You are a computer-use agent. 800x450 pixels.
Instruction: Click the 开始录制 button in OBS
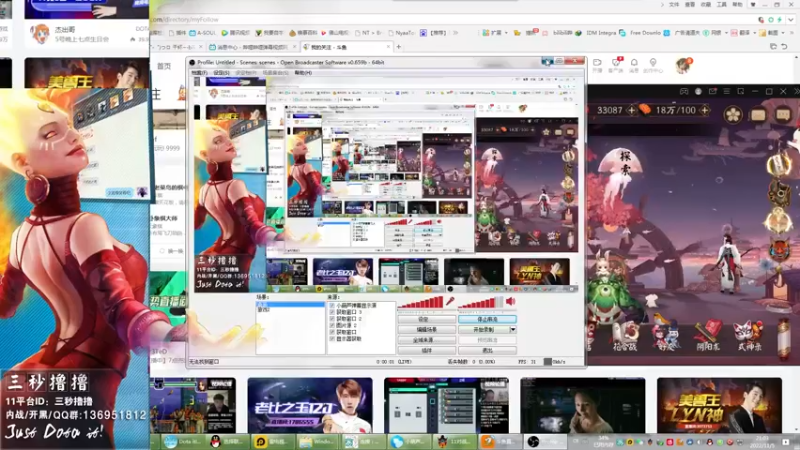[484, 330]
